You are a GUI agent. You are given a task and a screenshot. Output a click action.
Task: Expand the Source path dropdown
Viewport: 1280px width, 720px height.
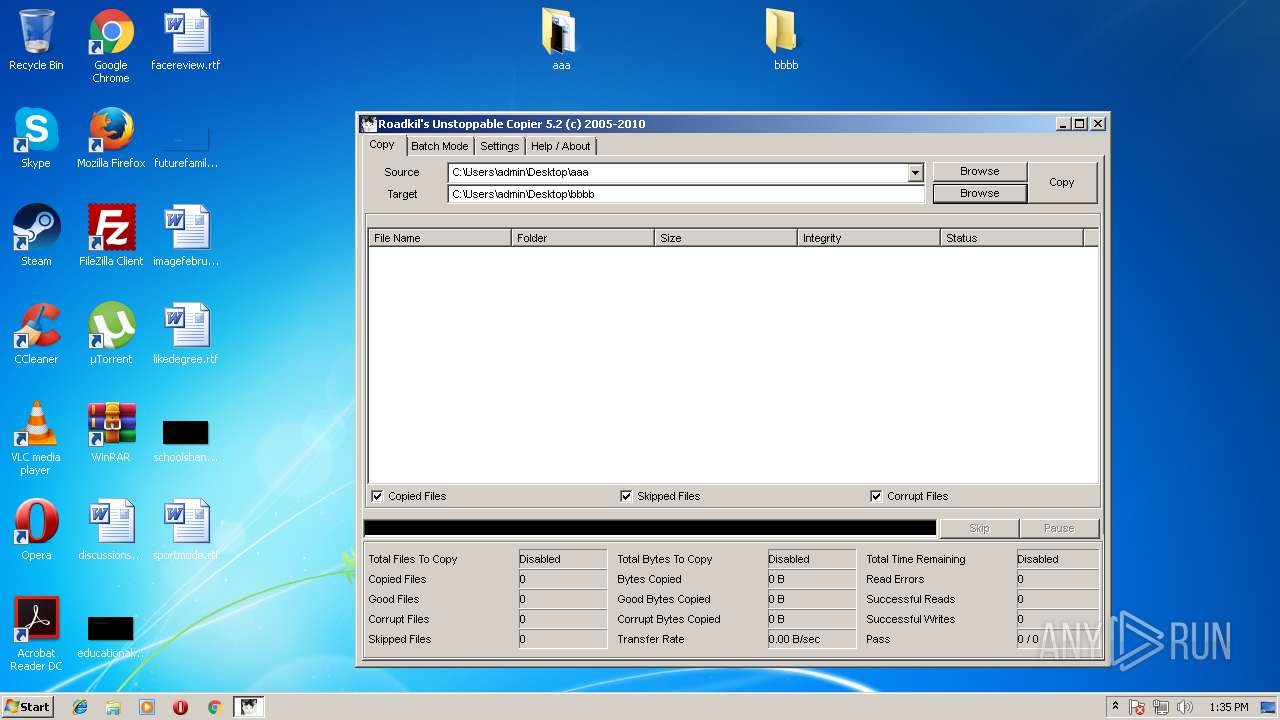pos(915,172)
